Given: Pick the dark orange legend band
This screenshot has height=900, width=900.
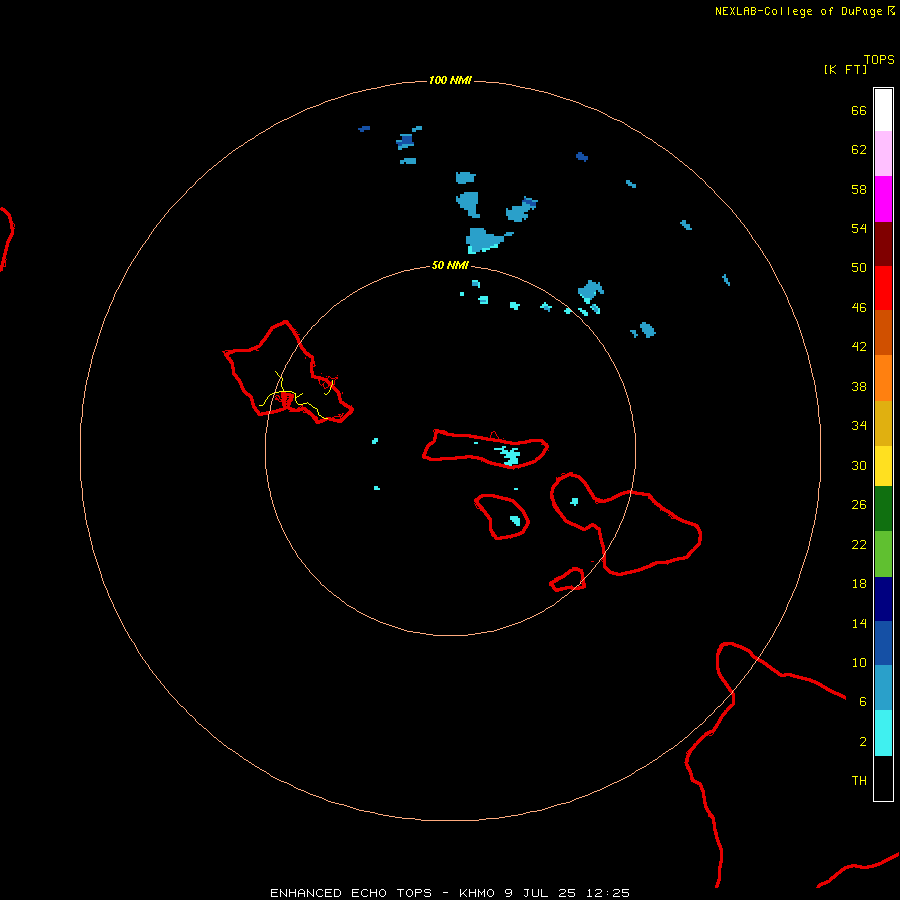Looking at the screenshot, I should [883, 333].
